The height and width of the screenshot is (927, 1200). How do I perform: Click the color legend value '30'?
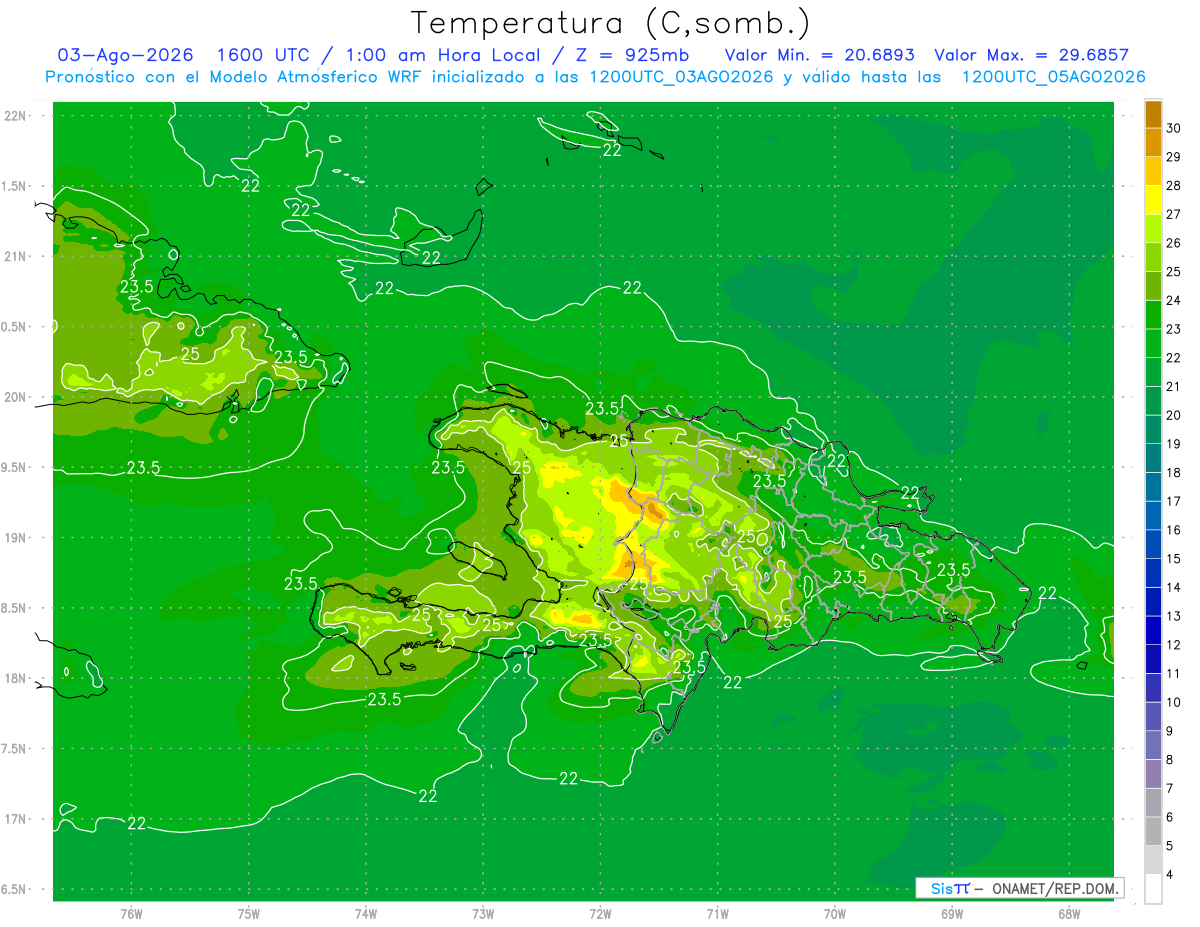(x=1174, y=128)
